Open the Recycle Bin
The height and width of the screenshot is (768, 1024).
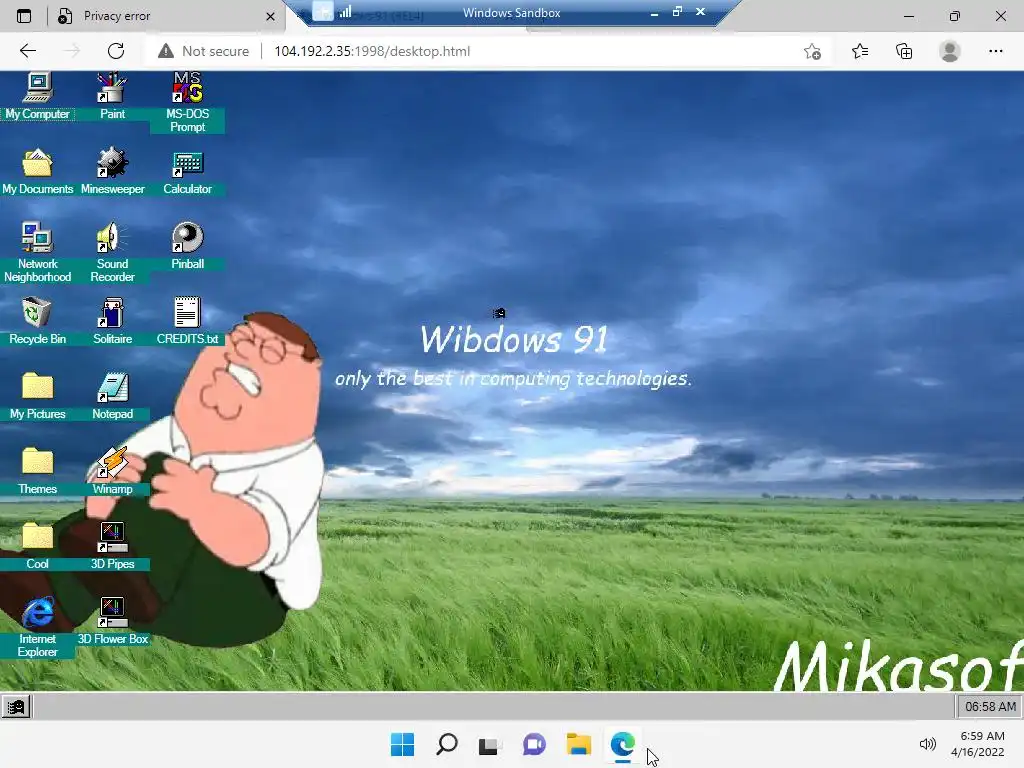37,321
